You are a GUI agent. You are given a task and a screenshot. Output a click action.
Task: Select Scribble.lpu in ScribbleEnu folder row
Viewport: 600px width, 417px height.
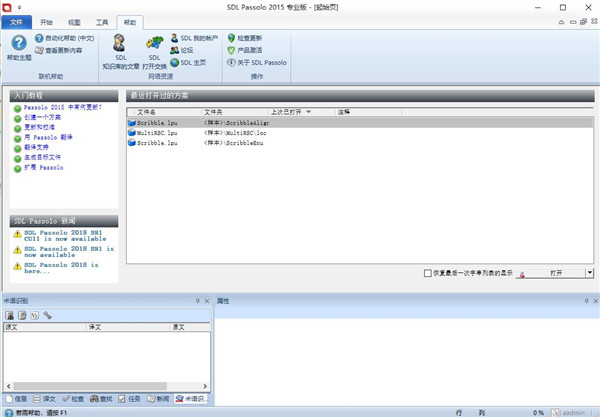[x=360, y=143]
